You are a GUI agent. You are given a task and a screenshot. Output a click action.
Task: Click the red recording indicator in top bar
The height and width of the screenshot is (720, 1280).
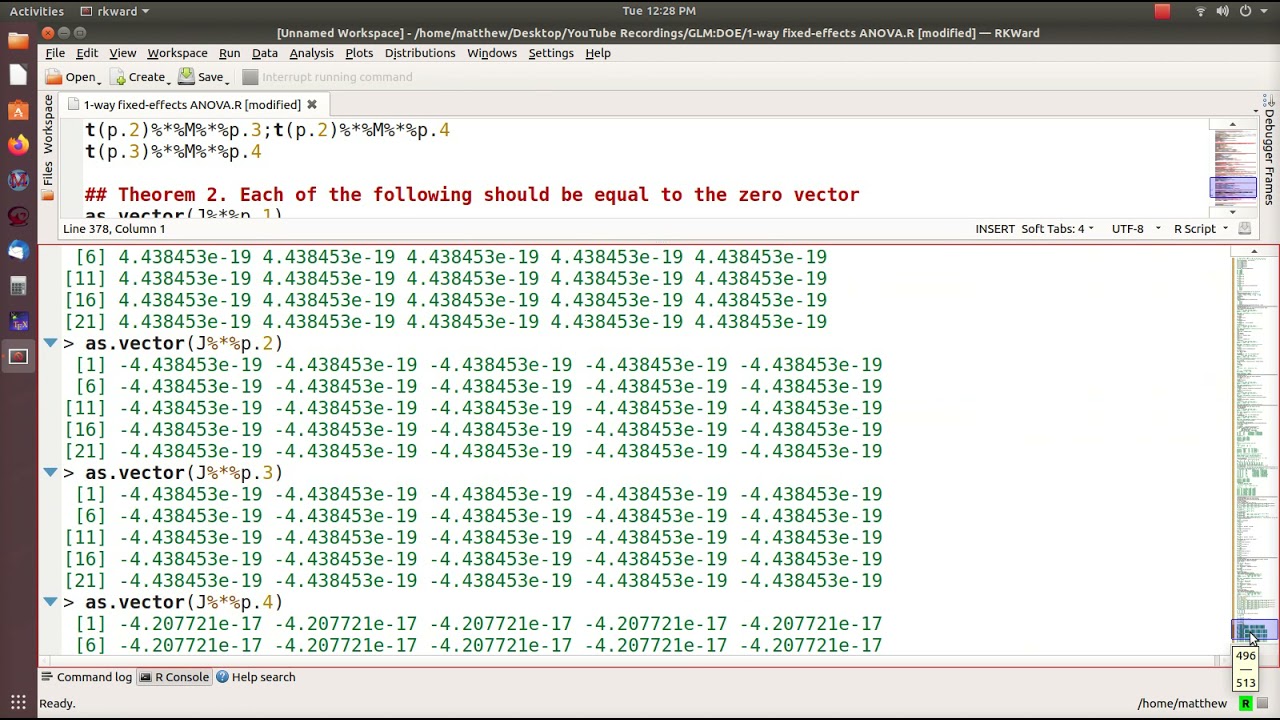click(1162, 11)
